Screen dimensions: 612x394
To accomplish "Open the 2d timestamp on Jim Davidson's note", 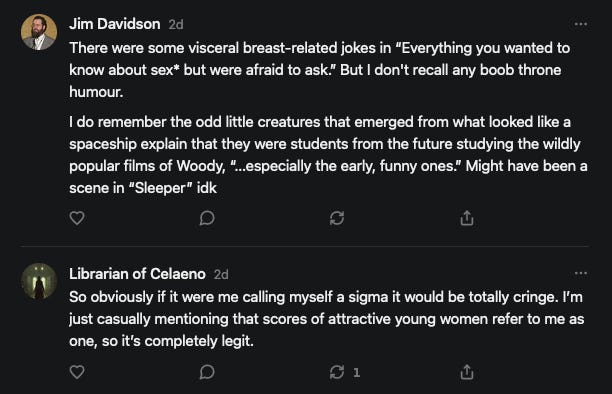I will [x=176, y=25].
